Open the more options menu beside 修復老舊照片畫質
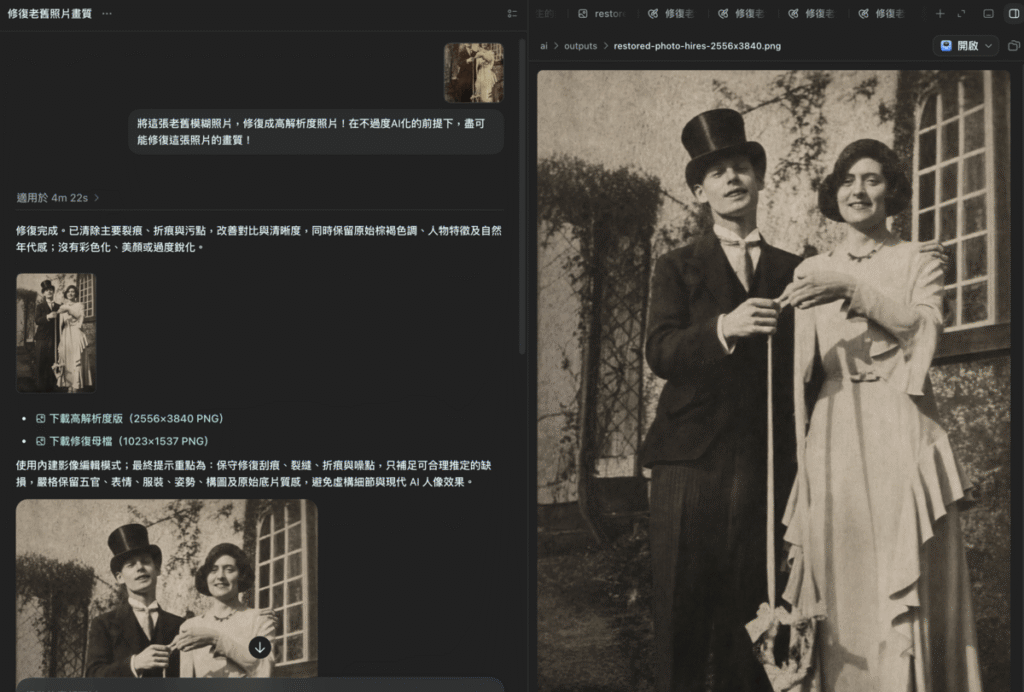The image size is (1024, 692). (x=107, y=14)
